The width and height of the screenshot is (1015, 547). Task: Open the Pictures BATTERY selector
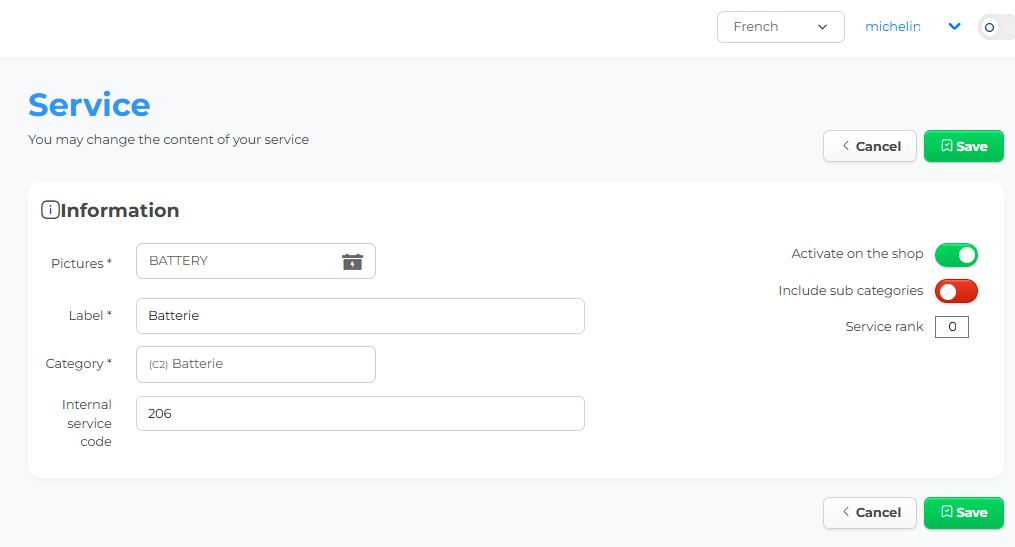pyautogui.click(x=256, y=261)
